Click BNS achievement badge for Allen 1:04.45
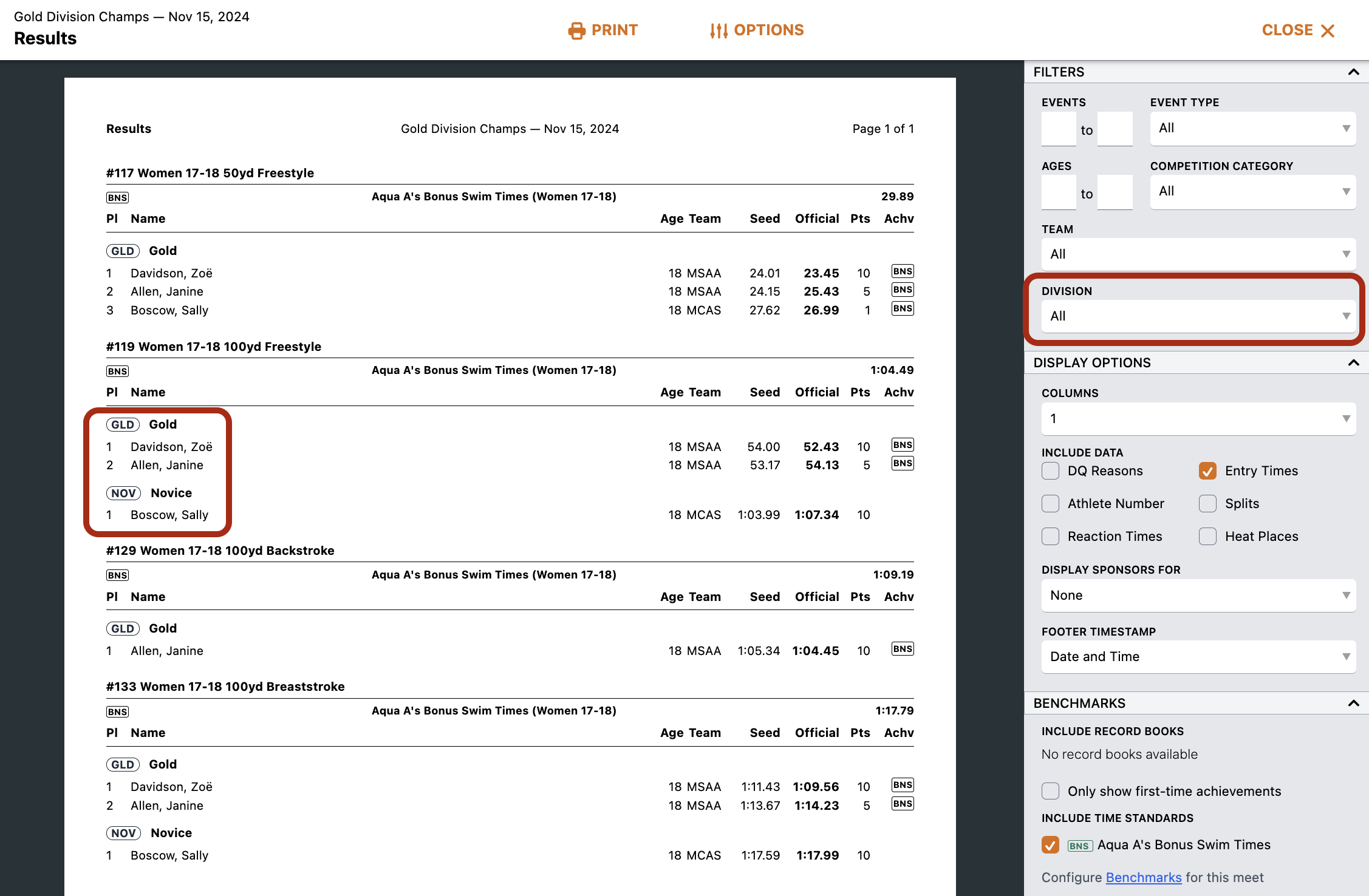Image resolution: width=1369 pixels, height=896 pixels. [x=903, y=649]
